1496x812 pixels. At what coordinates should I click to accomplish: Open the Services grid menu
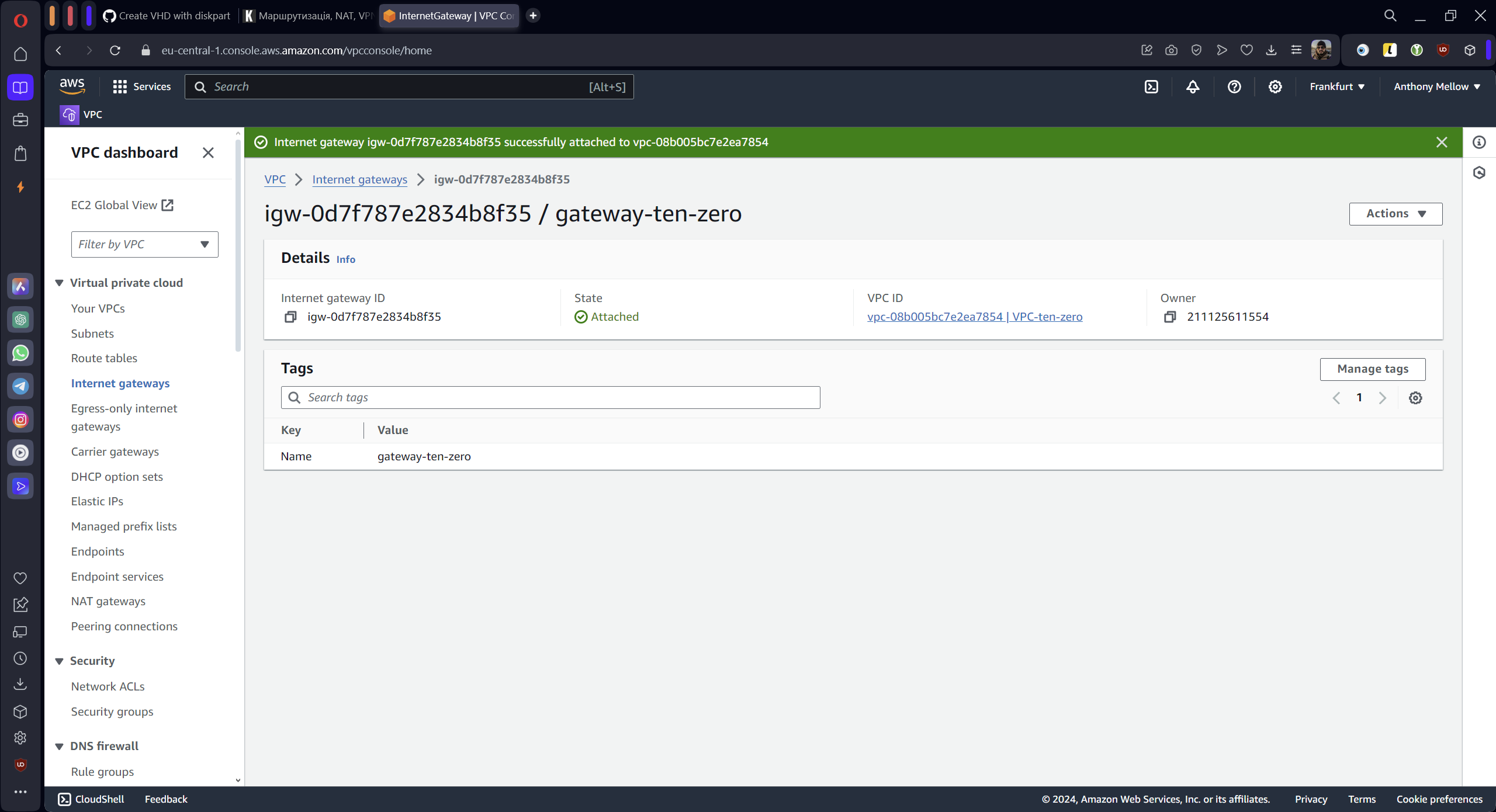(120, 86)
